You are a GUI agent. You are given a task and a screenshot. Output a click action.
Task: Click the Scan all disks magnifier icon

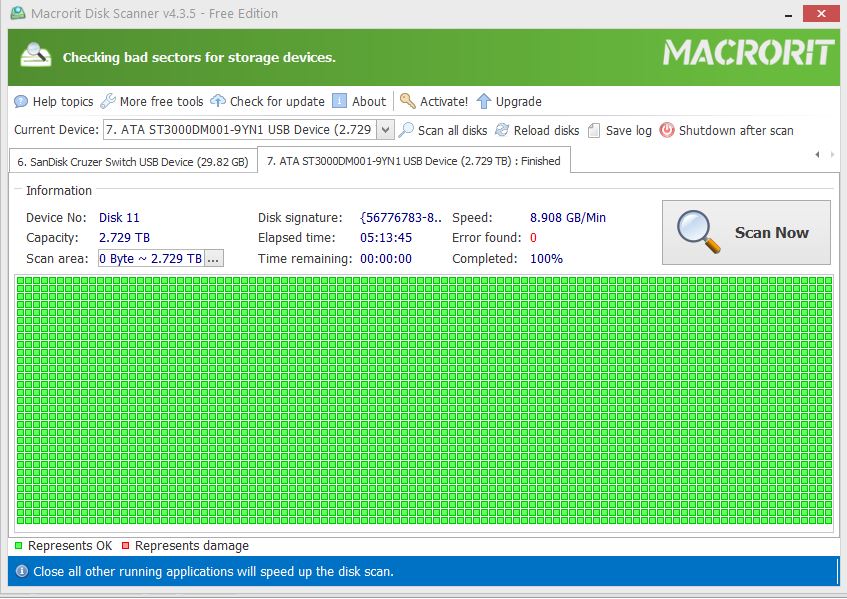pyautogui.click(x=406, y=130)
